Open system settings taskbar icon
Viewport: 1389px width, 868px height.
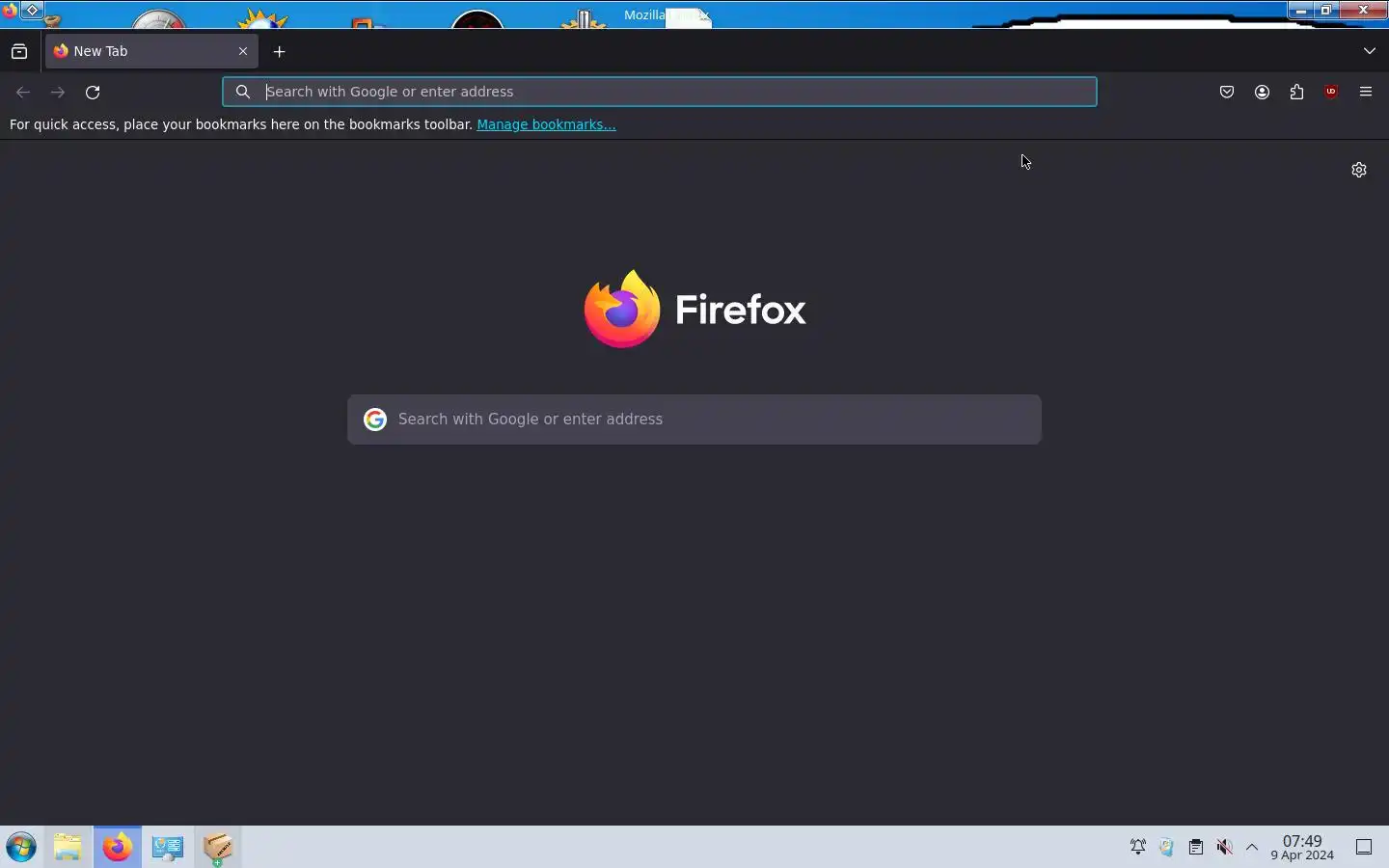click(x=168, y=848)
